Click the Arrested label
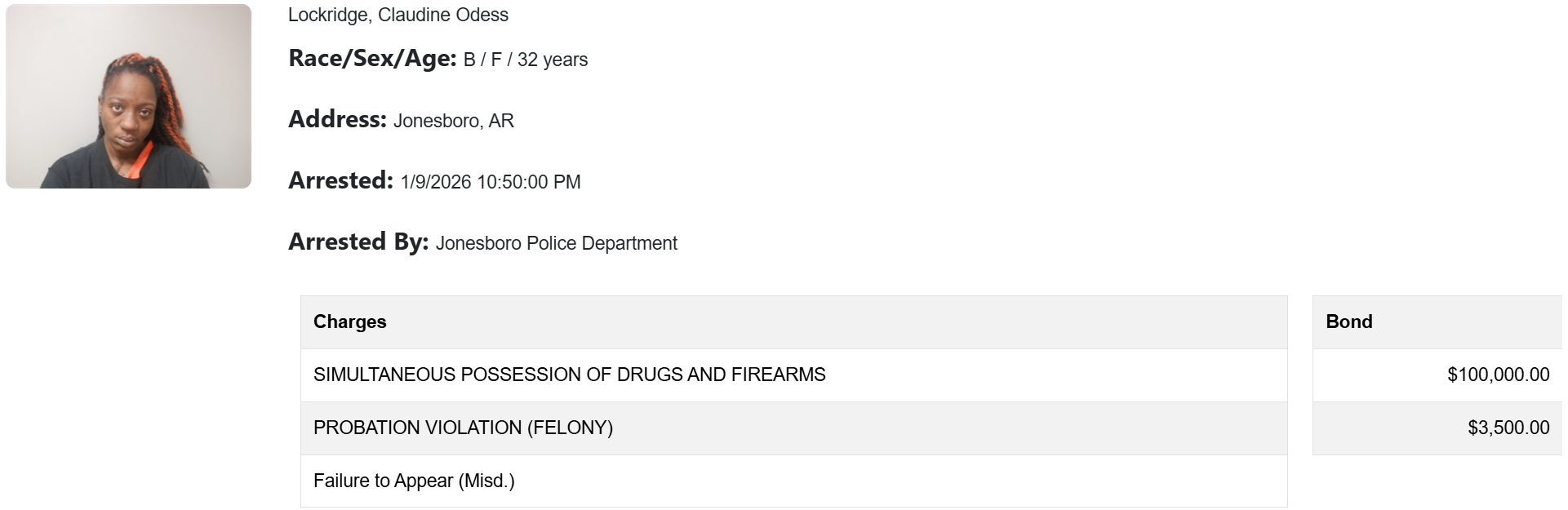Screen dimensions: 1568x510 340,180
